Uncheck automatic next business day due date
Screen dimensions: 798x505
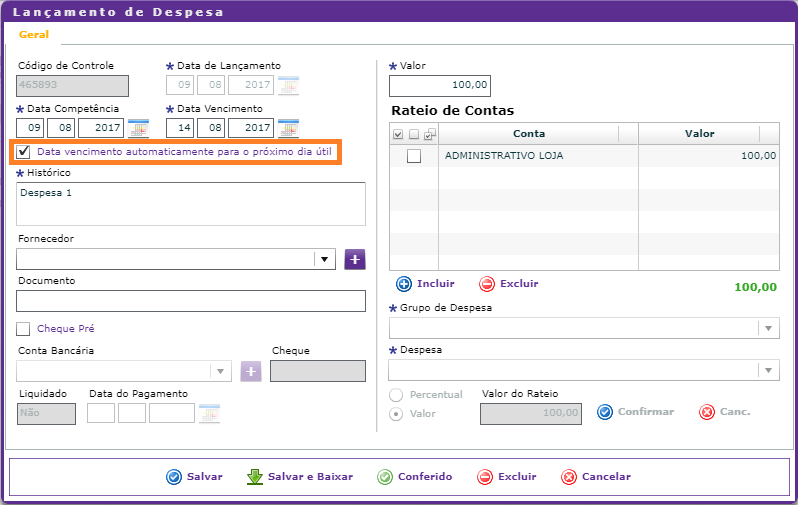coord(24,152)
